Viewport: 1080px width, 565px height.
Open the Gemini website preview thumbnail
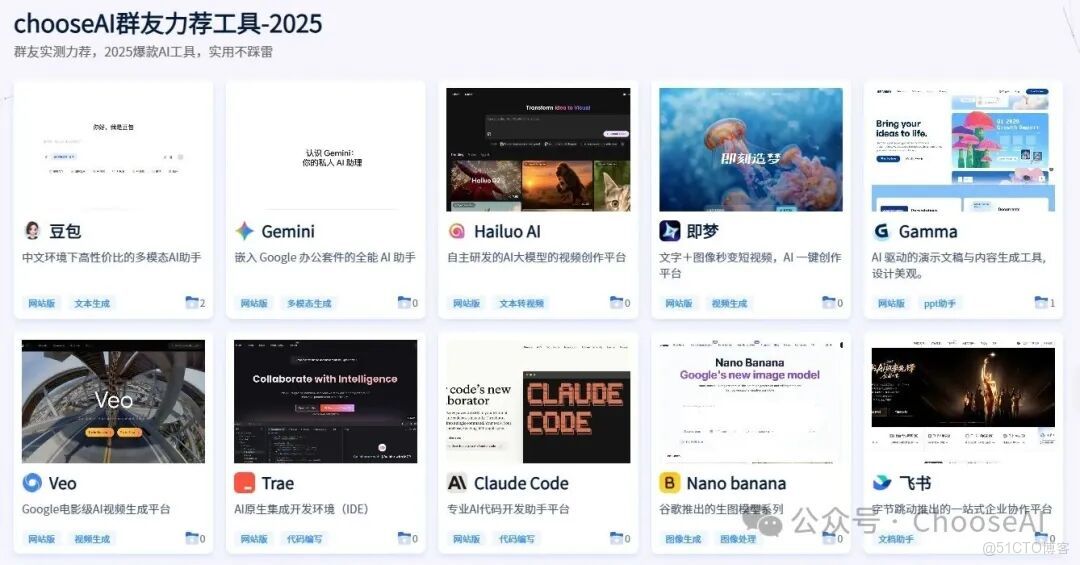coord(326,149)
